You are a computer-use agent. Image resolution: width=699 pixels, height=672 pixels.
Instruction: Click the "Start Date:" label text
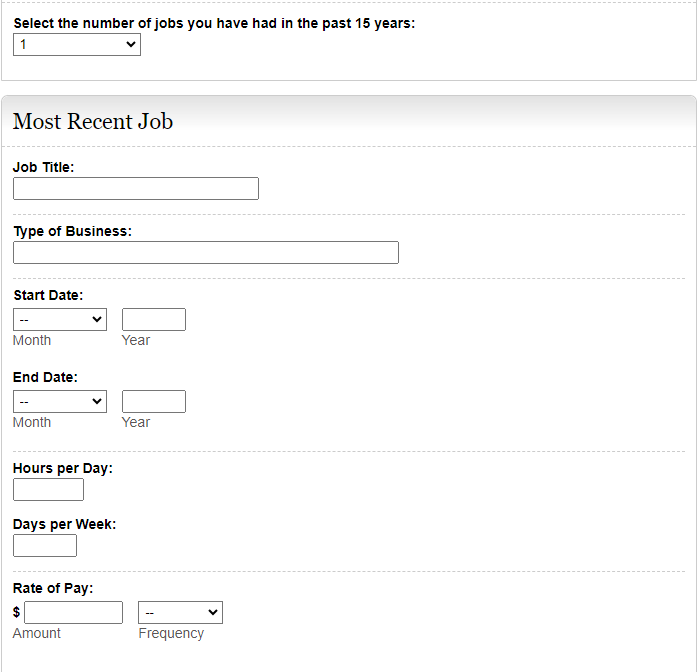pyautogui.click(x=48, y=295)
